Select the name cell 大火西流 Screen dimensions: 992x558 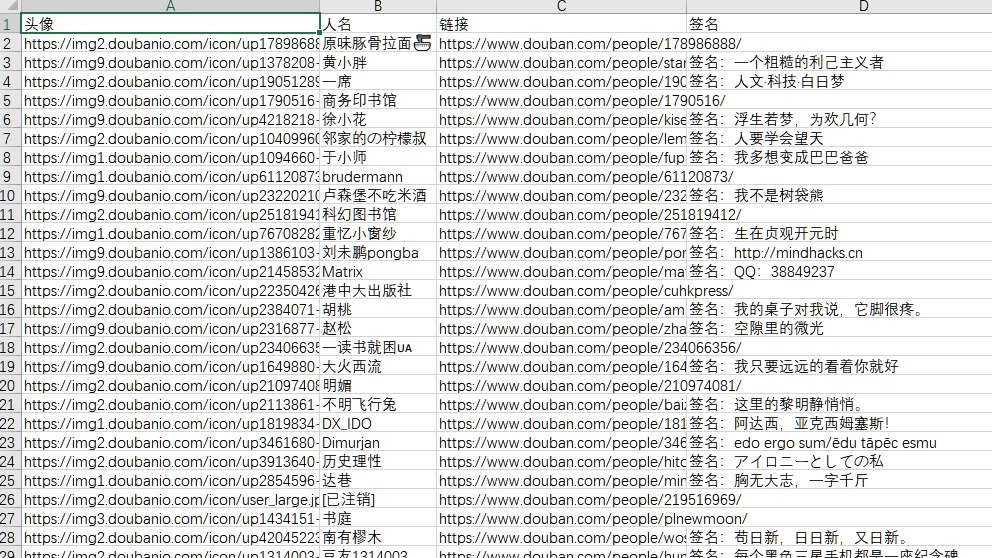pos(378,366)
